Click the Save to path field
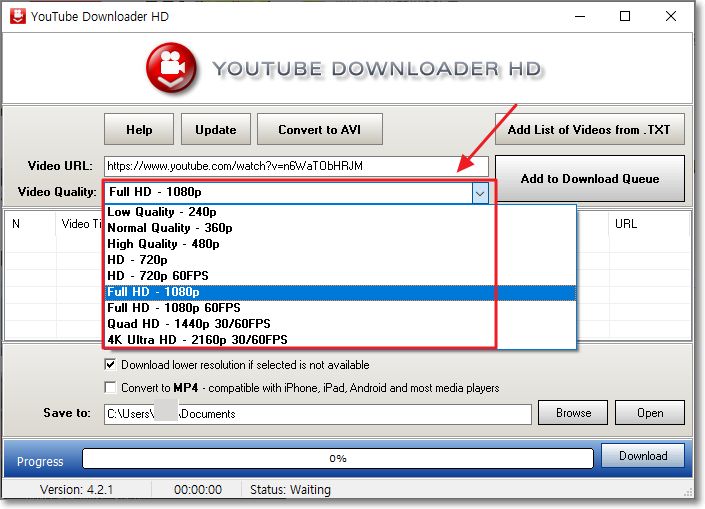 (x=318, y=414)
